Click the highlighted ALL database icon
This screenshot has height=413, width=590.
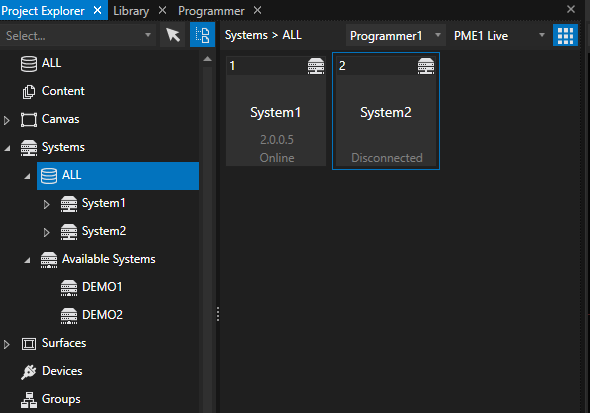click(x=49, y=176)
